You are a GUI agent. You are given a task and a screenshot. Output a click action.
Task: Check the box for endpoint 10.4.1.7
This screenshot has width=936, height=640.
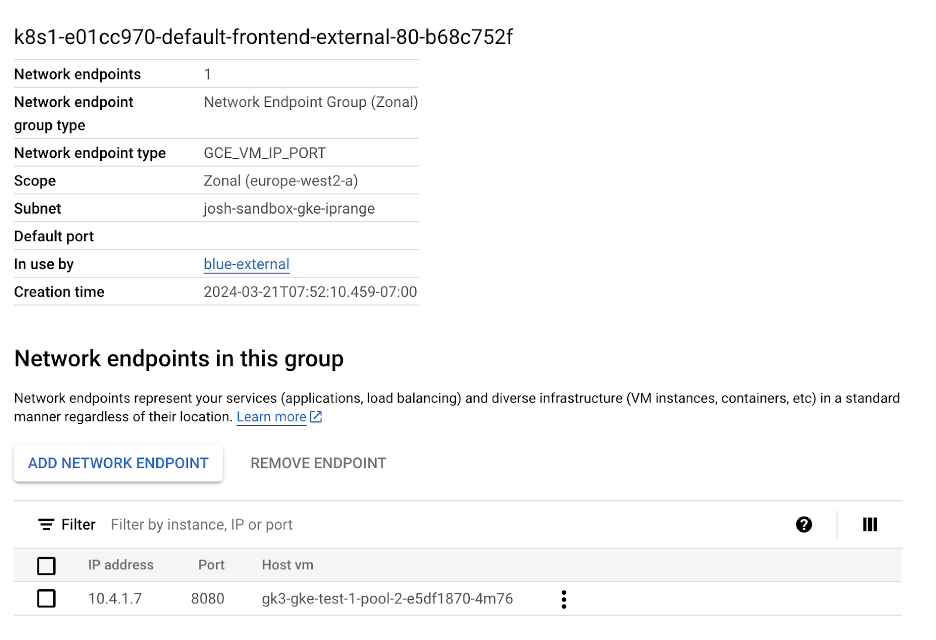coord(46,599)
